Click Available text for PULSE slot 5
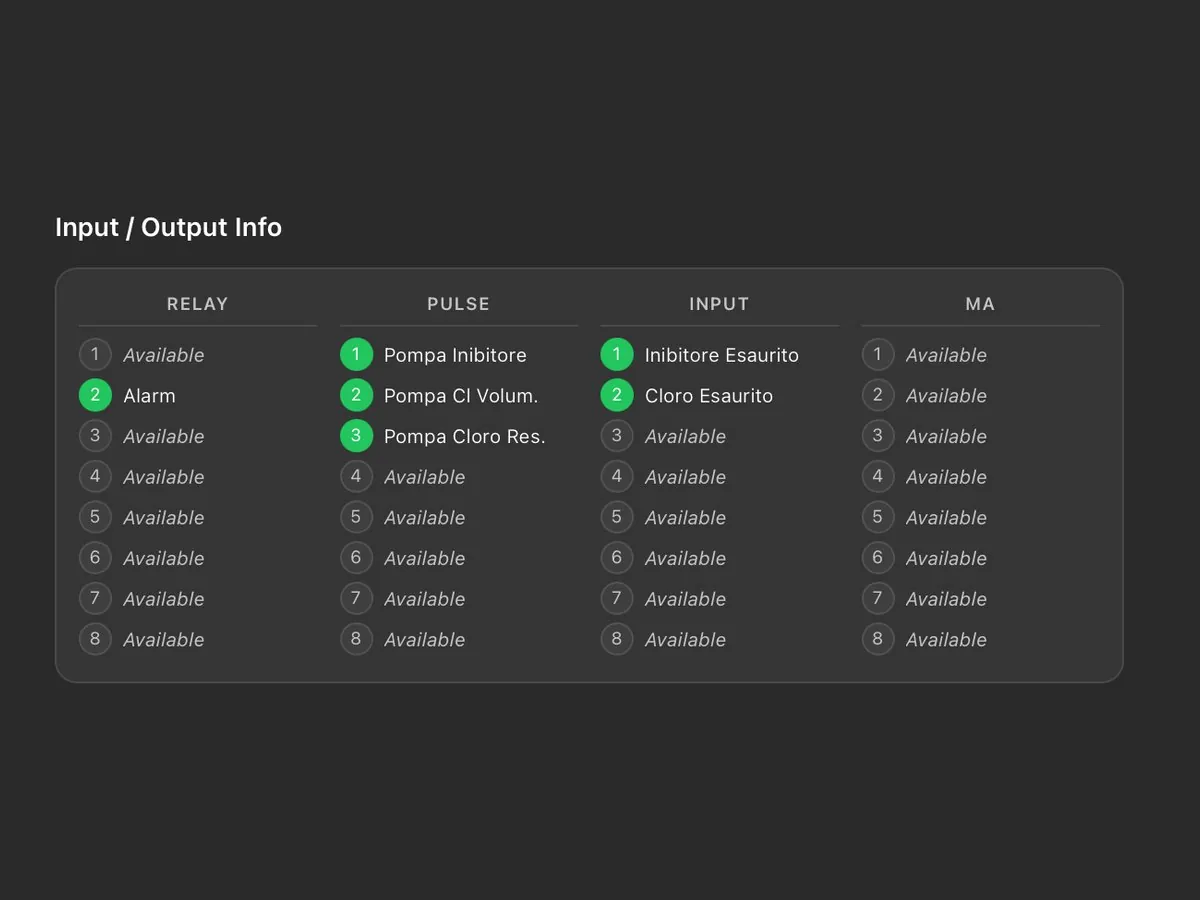 click(424, 518)
